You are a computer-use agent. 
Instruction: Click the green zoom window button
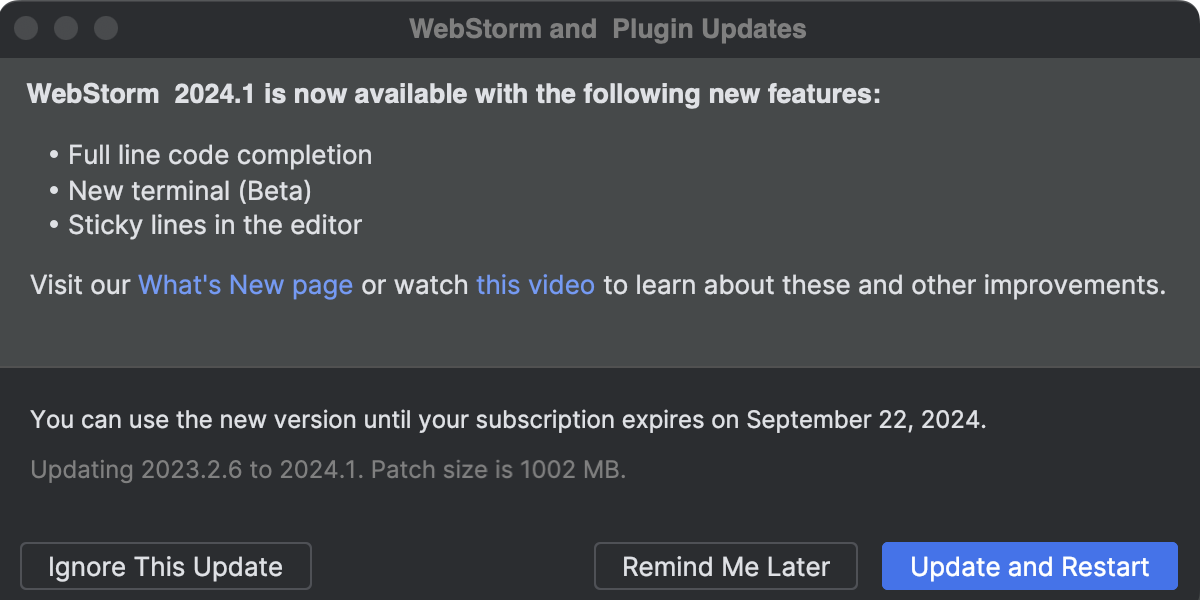click(x=106, y=29)
